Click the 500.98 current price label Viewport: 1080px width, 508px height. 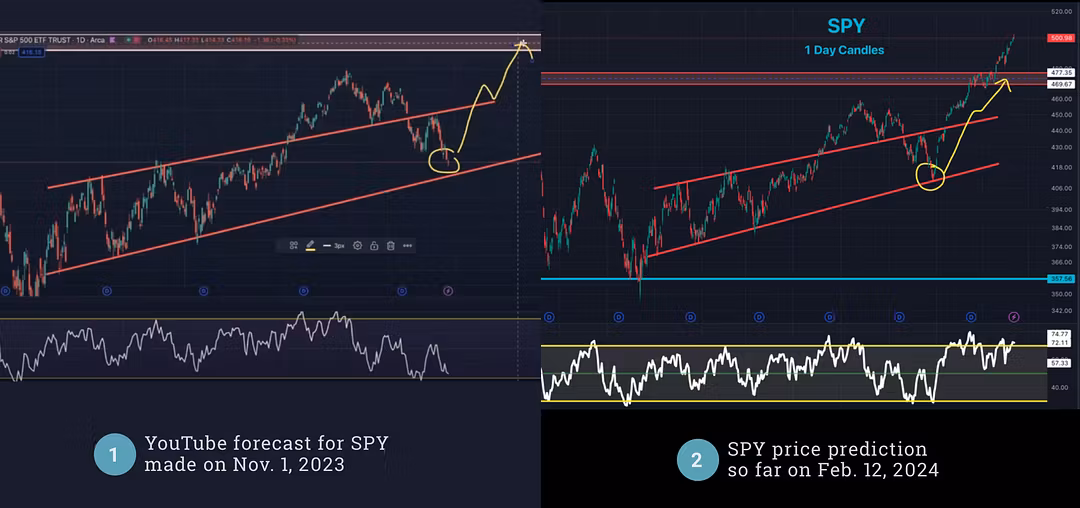click(1060, 38)
